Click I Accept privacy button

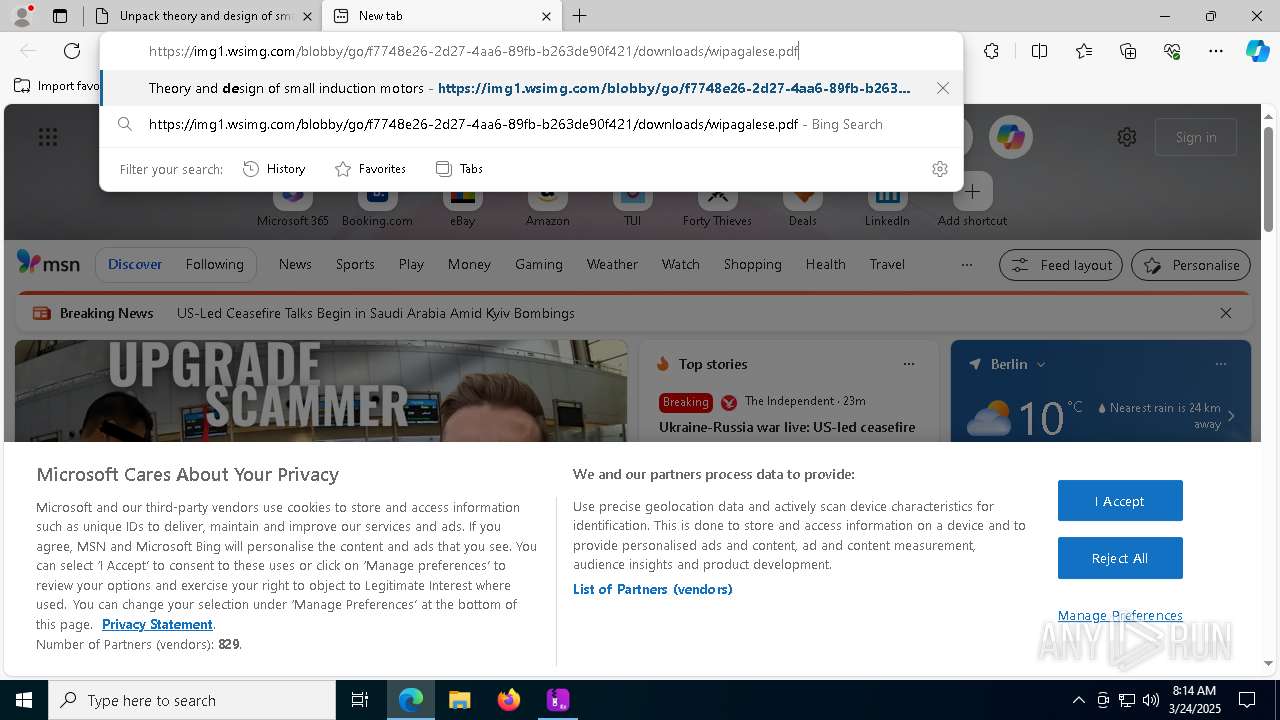click(x=1120, y=501)
